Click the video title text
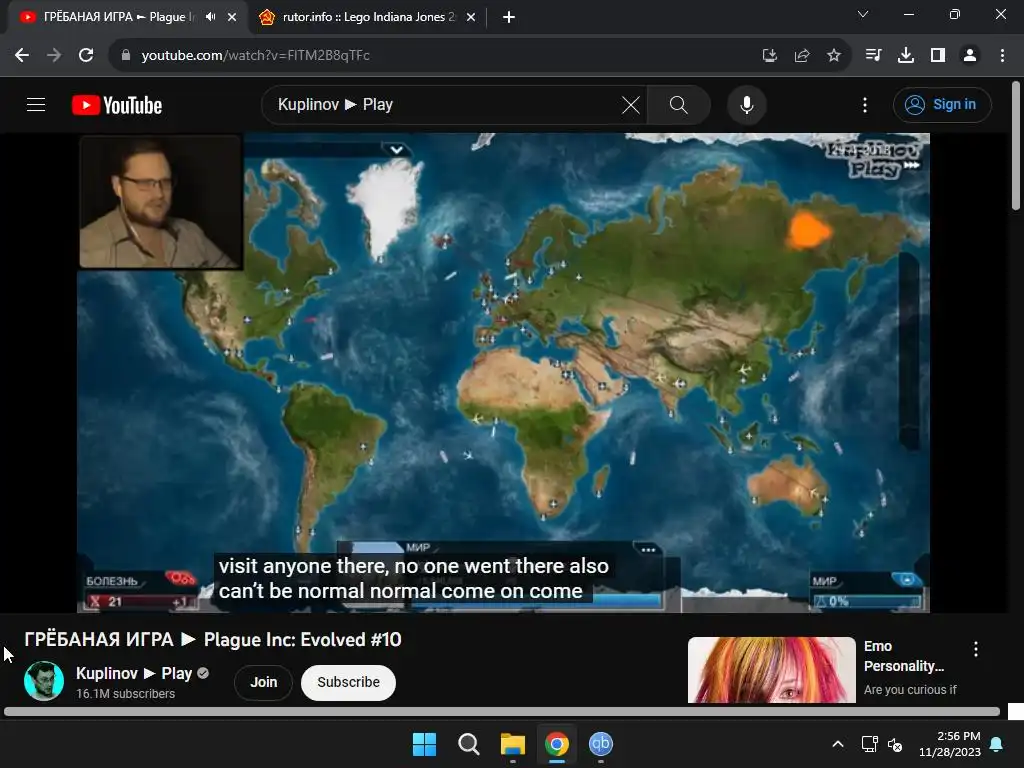This screenshot has width=1024, height=768. click(213, 639)
